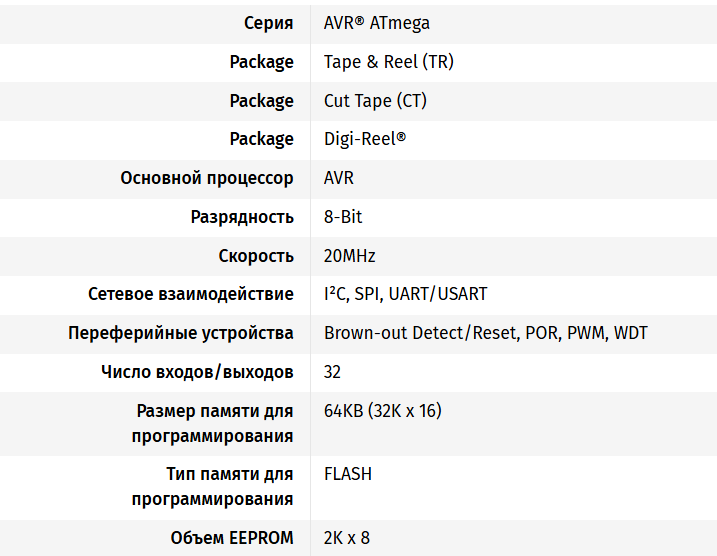Select the '64KB (32K x 16)' value

pos(383,411)
